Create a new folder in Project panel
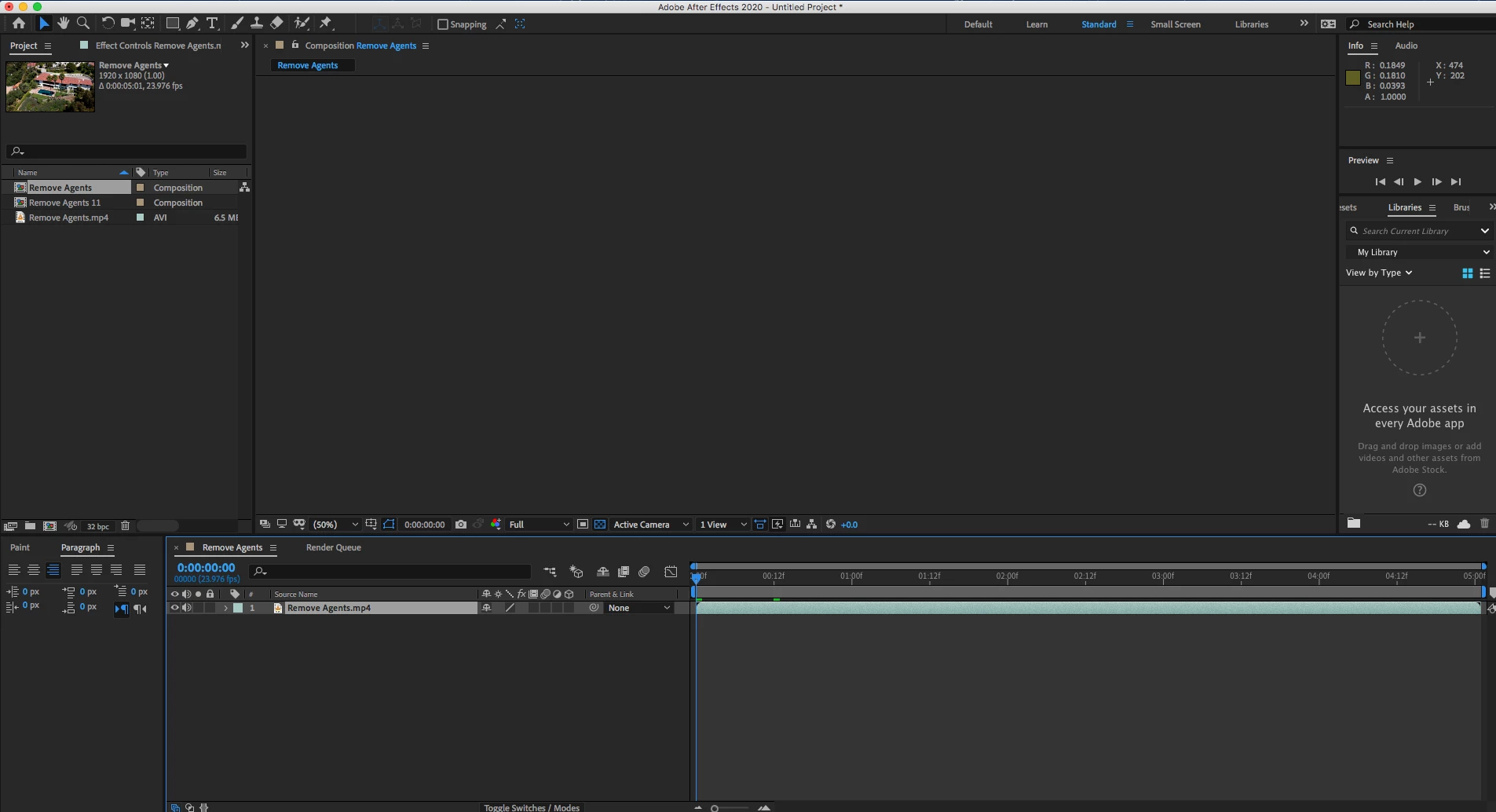Screen dimensions: 1496x812 30,526
